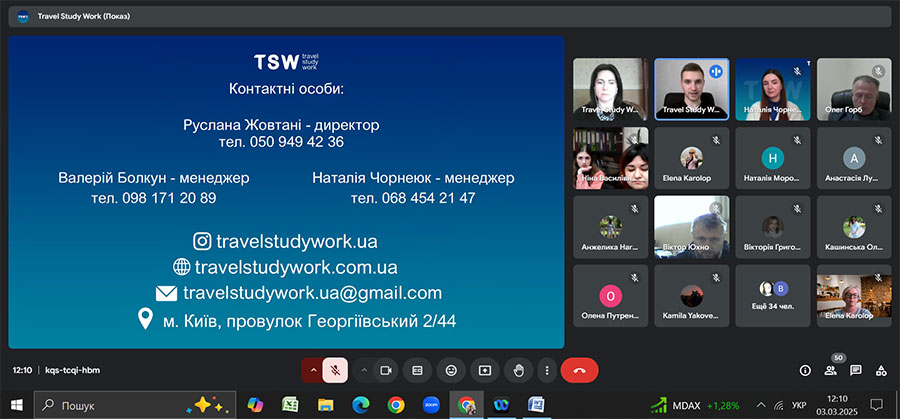Select Наталія Чорне... video tile
The image size is (900, 419).
(x=773, y=89)
